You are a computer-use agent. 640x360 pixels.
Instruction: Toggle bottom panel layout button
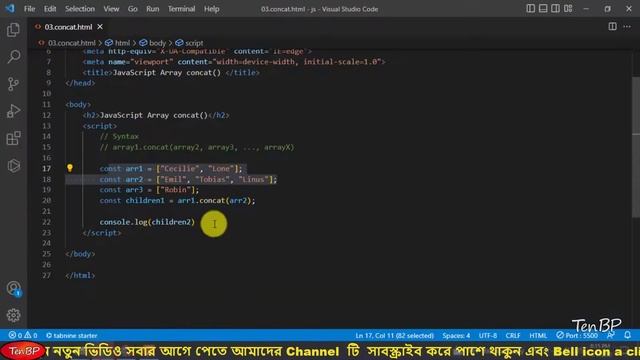tap(543, 9)
